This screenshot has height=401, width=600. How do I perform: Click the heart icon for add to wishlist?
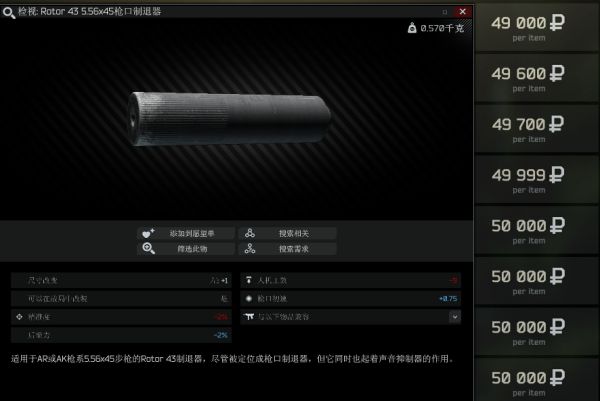(148, 233)
